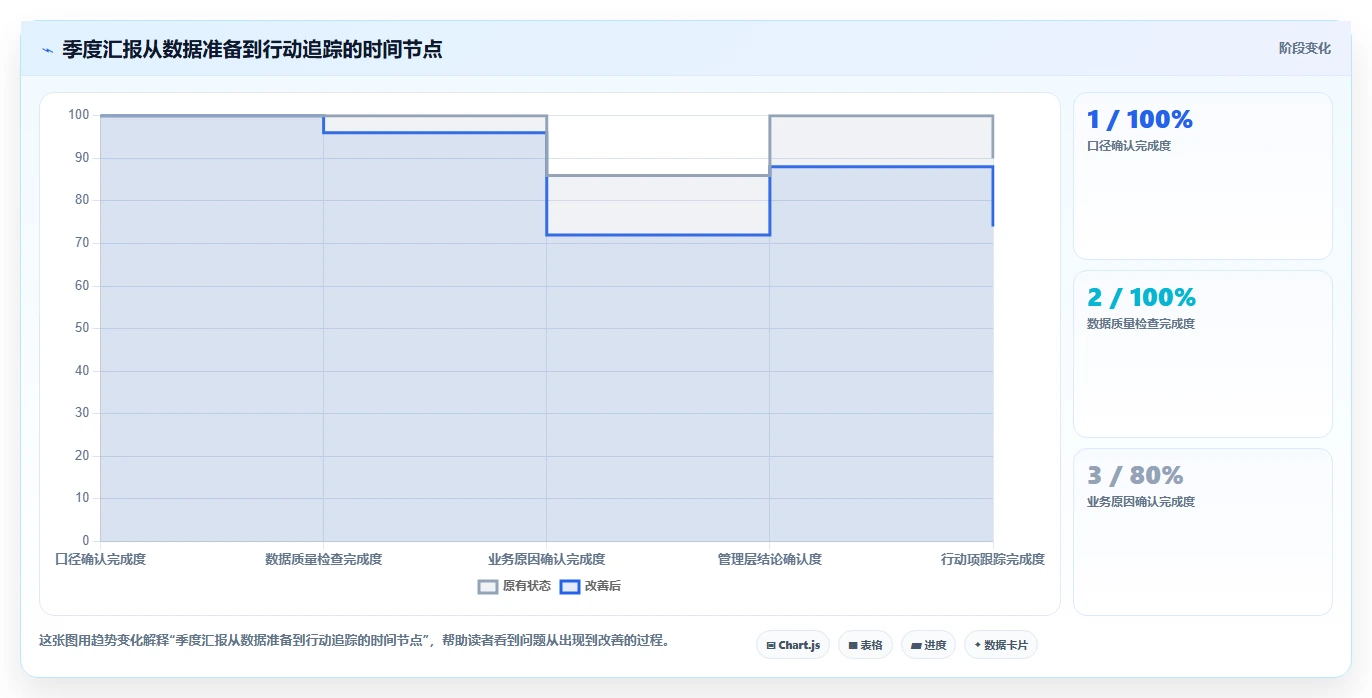Click the lightning icon beside the title
The height and width of the screenshot is (698, 1372).
[x=48, y=50]
